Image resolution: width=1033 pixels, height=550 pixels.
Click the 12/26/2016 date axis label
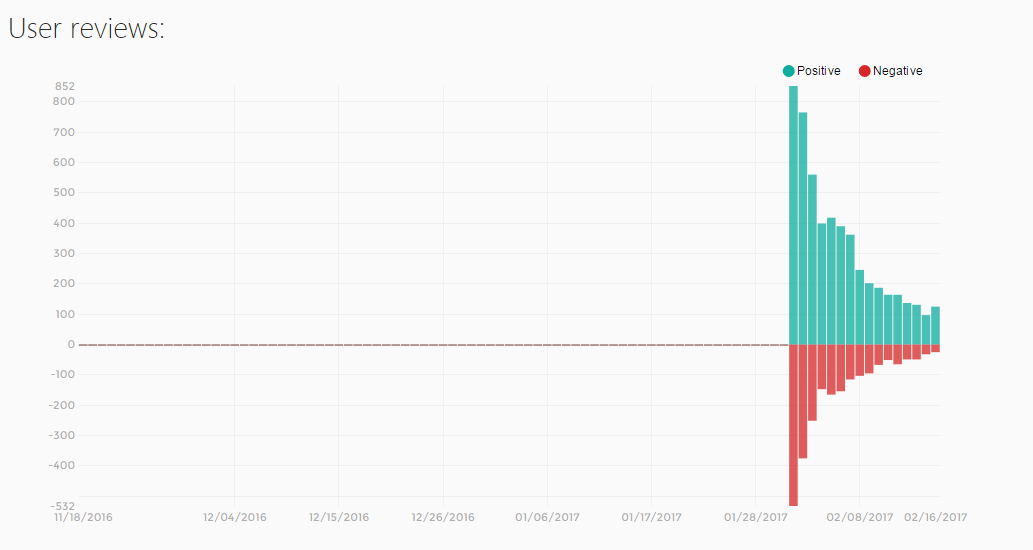click(443, 517)
